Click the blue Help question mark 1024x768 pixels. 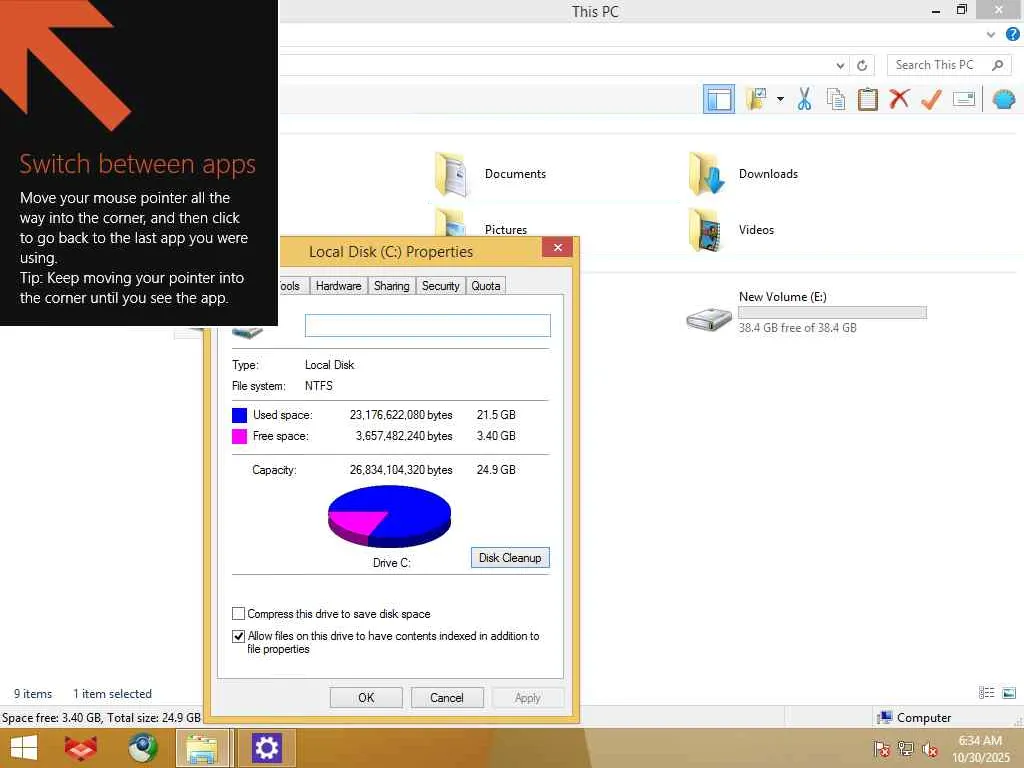1012,35
